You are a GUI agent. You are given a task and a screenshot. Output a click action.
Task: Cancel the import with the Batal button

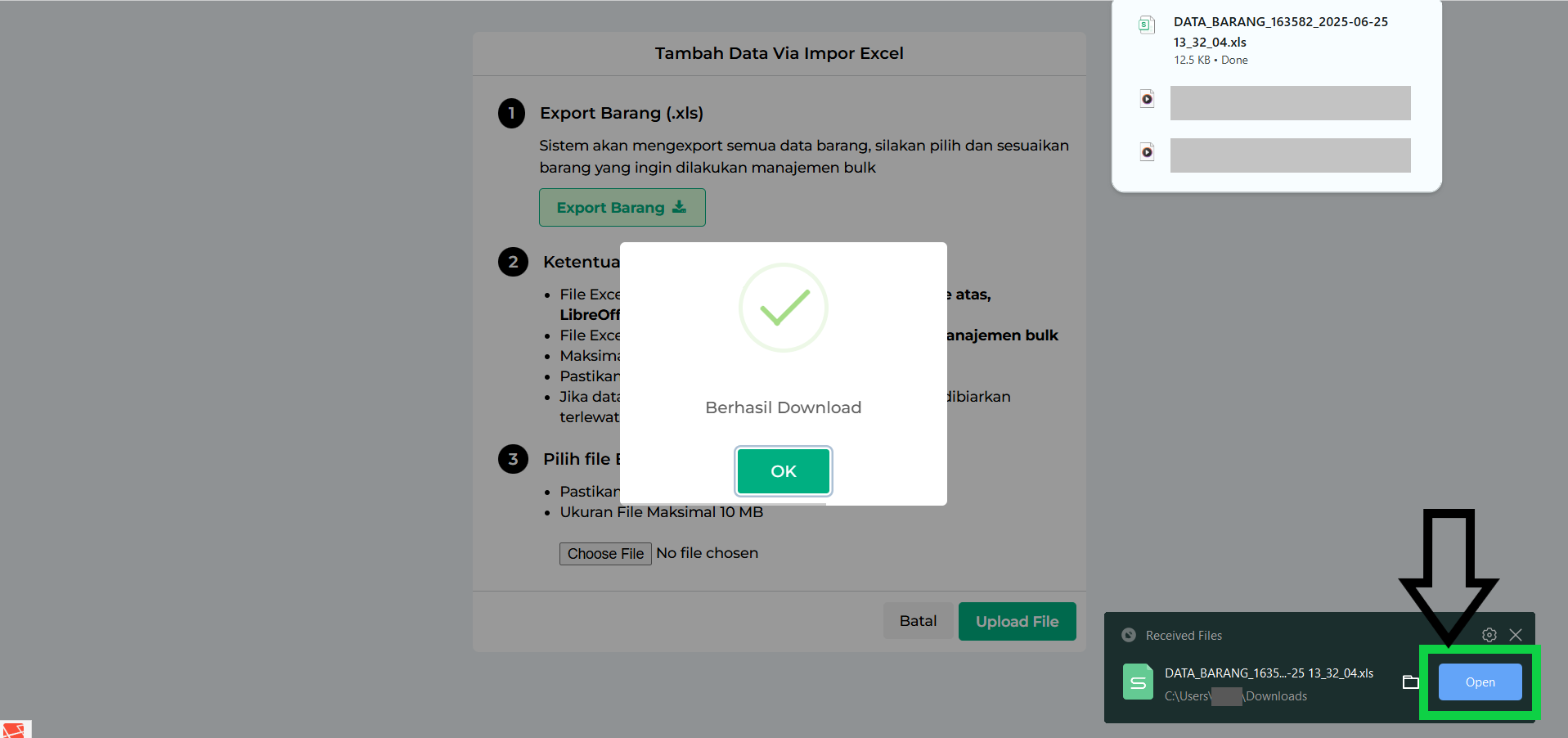(918, 621)
